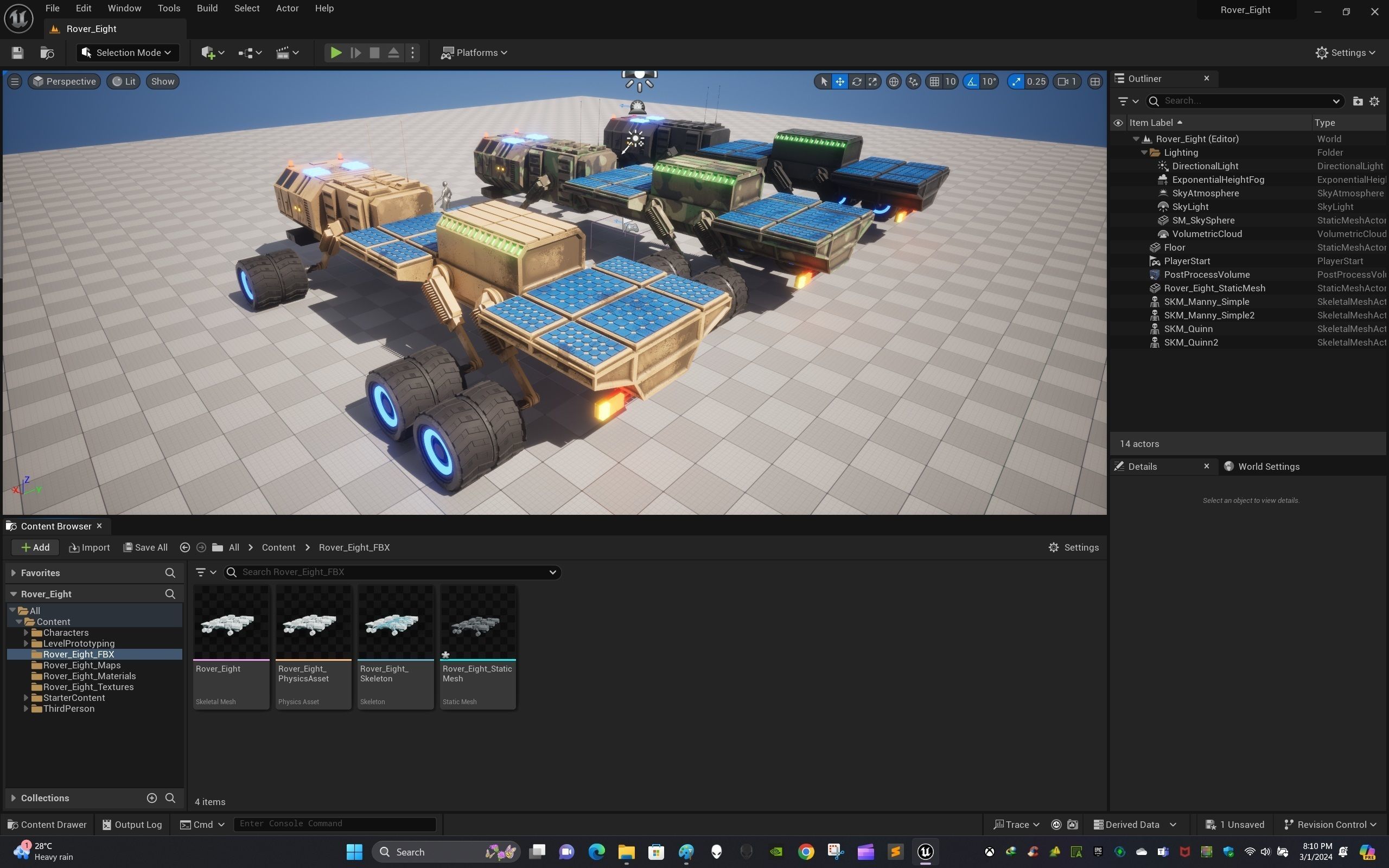Open the Blueprints toolbar menu
The height and width of the screenshot is (868, 1389).
point(250,53)
